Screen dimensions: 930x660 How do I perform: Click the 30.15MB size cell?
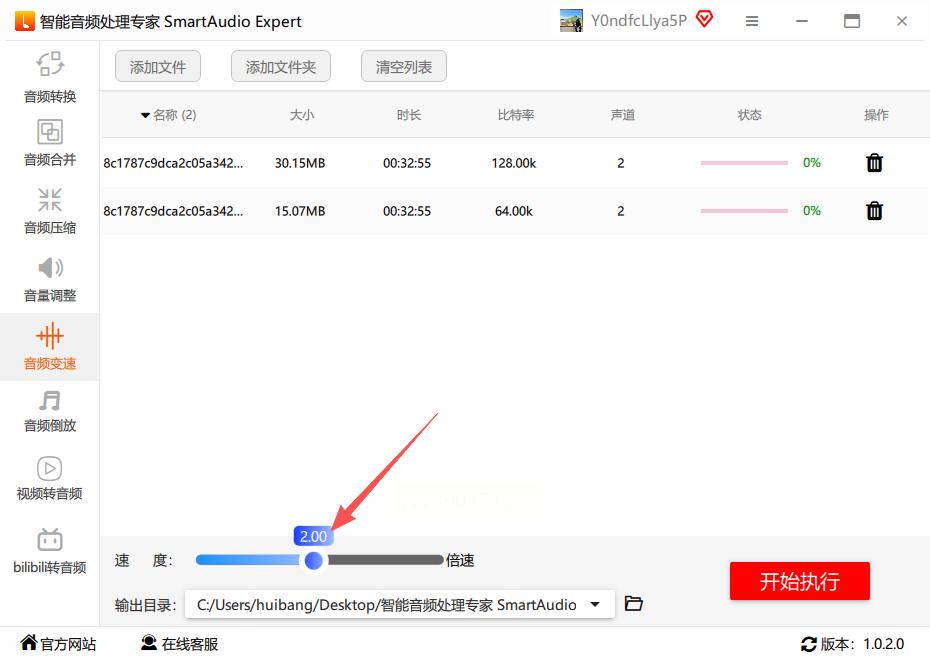point(300,163)
